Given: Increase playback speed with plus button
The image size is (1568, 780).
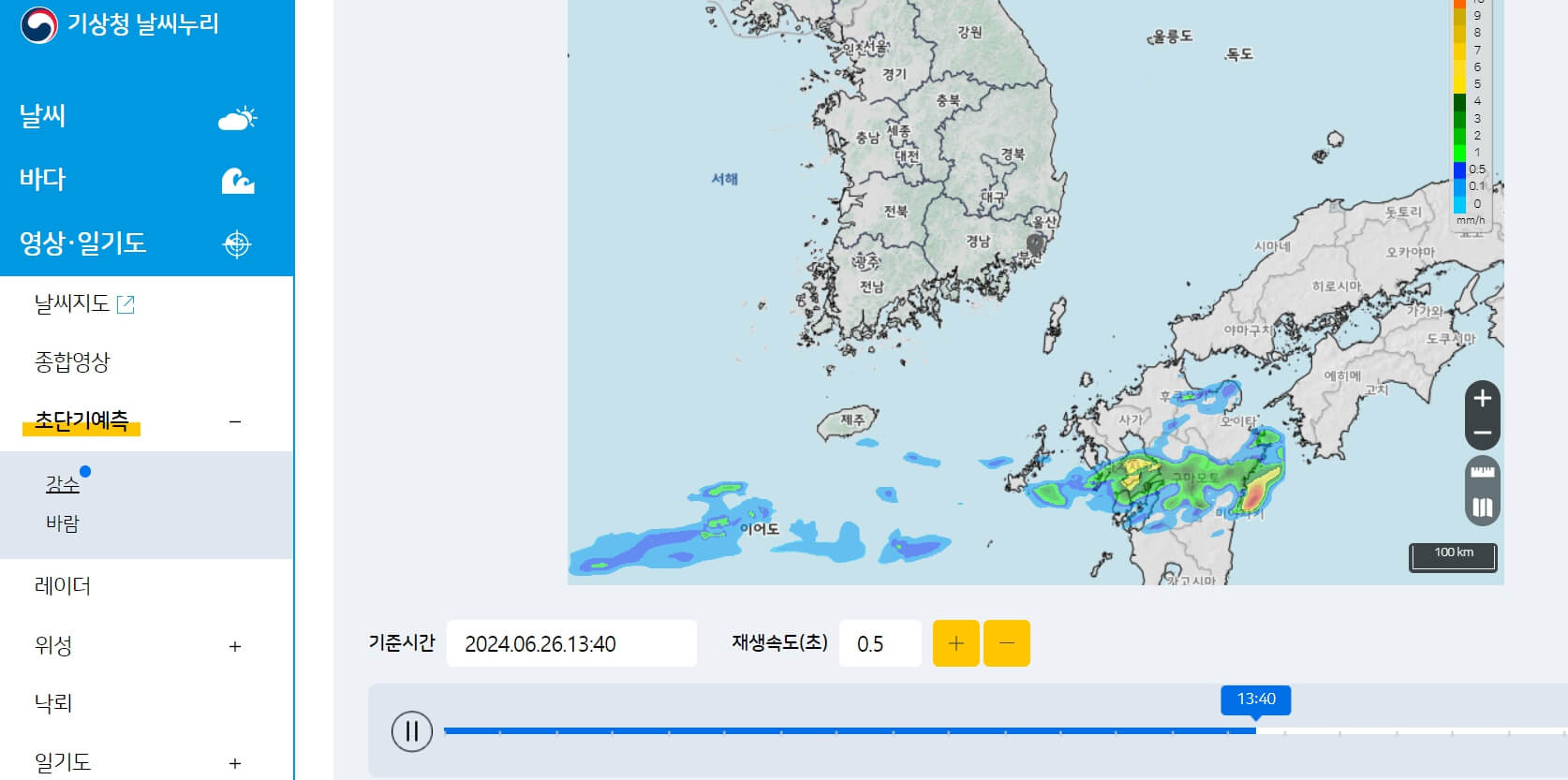Looking at the screenshot, I should (x=956, y=643).
